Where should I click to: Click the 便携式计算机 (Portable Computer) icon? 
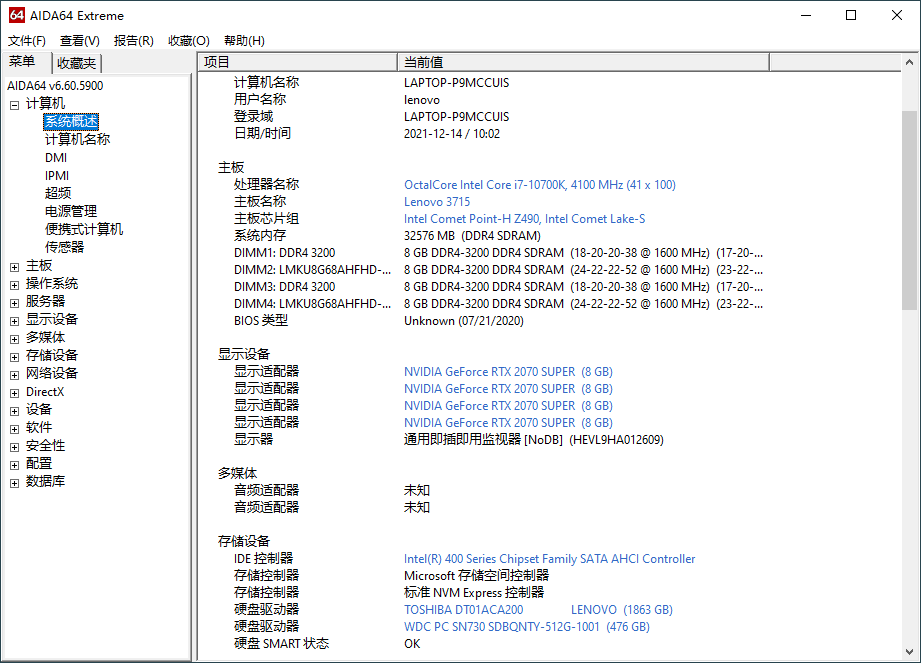click(x=75, y=228)
